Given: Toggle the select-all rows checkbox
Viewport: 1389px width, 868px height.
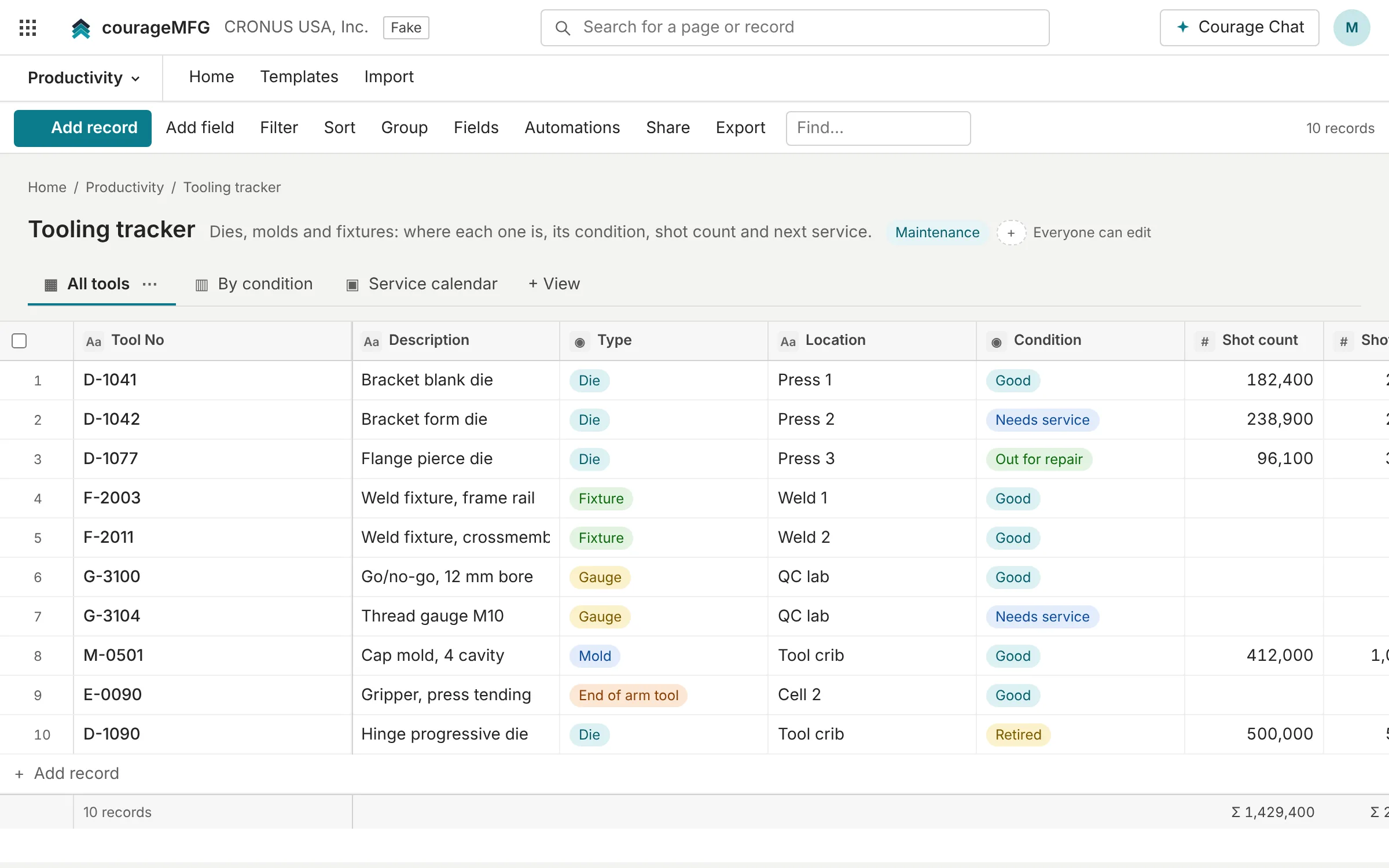Looking at the screenshot, I should [19, 341].
